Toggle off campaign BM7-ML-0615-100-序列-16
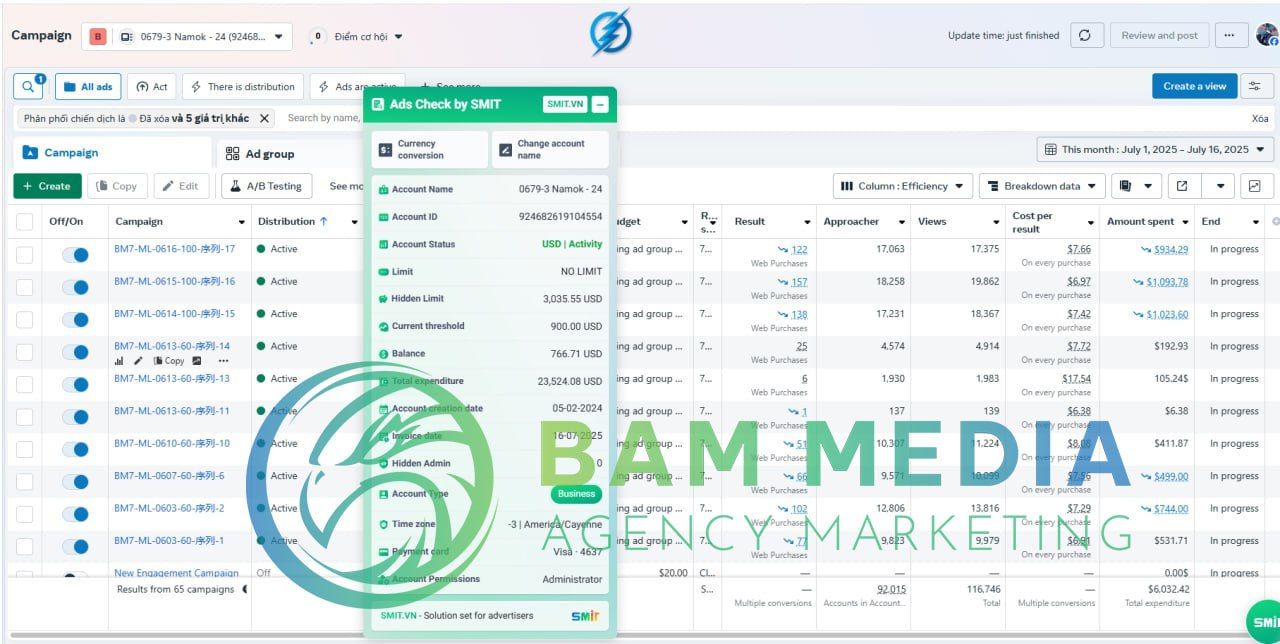The image size is (1280, 644). [x=75, y=287]
